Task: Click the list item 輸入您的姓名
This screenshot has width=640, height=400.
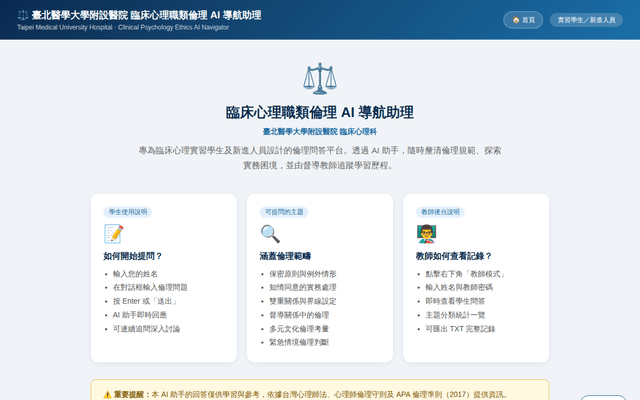Action: [x=135, y=274]
